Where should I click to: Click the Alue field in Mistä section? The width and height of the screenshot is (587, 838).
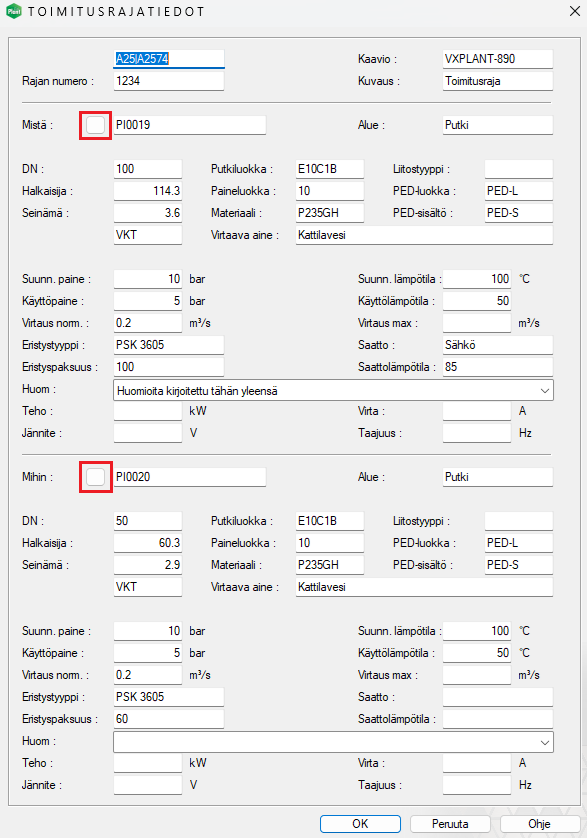click(x=498, y=125)
